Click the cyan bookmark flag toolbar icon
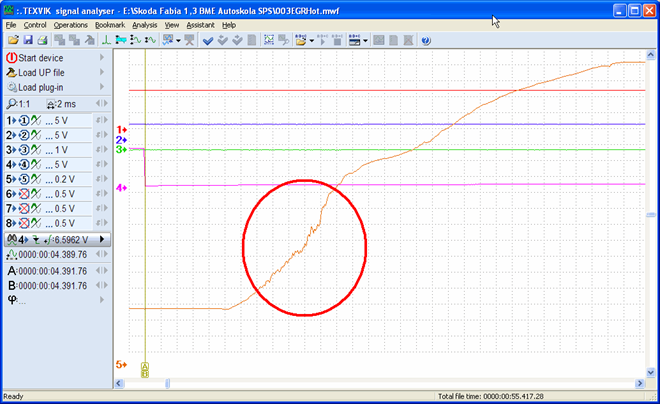660x404 pixels. coord(121,40)
